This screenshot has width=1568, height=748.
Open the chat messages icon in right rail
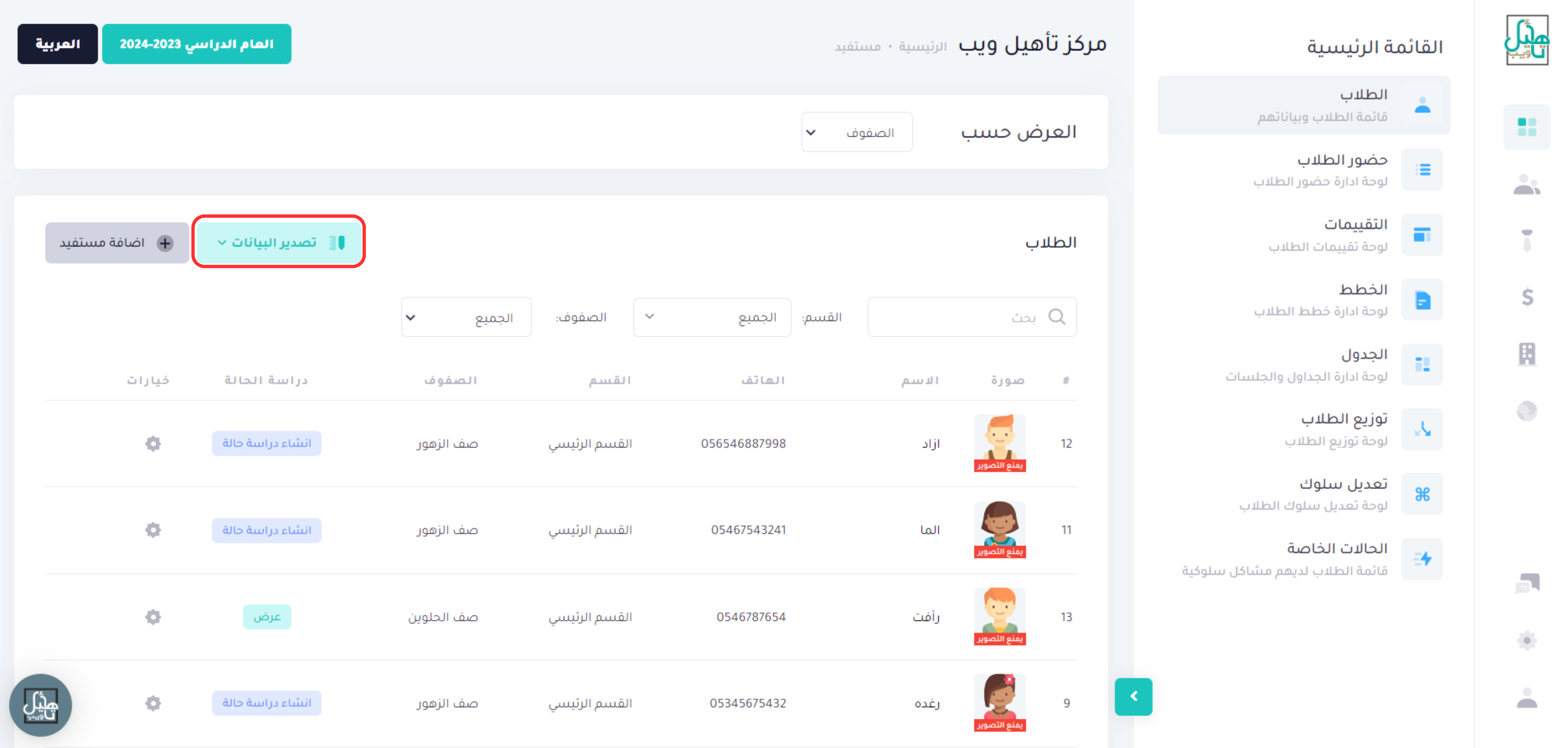(x=1527, y=583)
